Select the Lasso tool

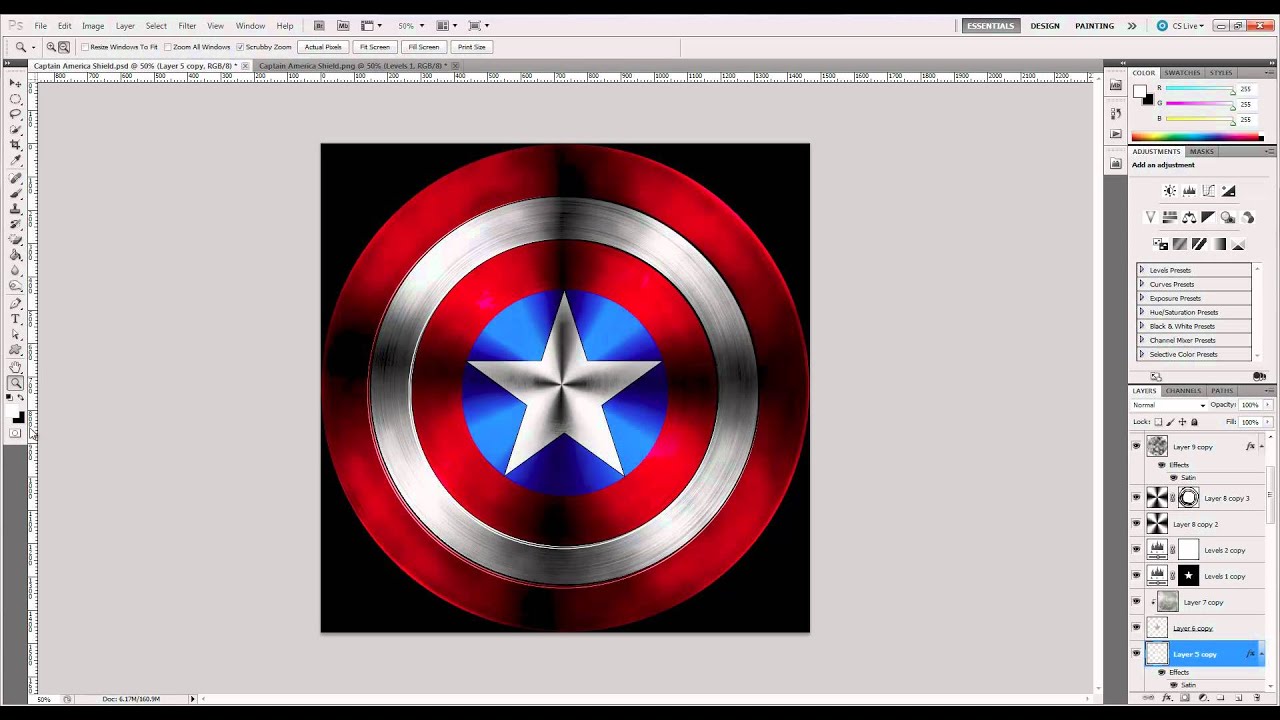click(x=16, y=114)
